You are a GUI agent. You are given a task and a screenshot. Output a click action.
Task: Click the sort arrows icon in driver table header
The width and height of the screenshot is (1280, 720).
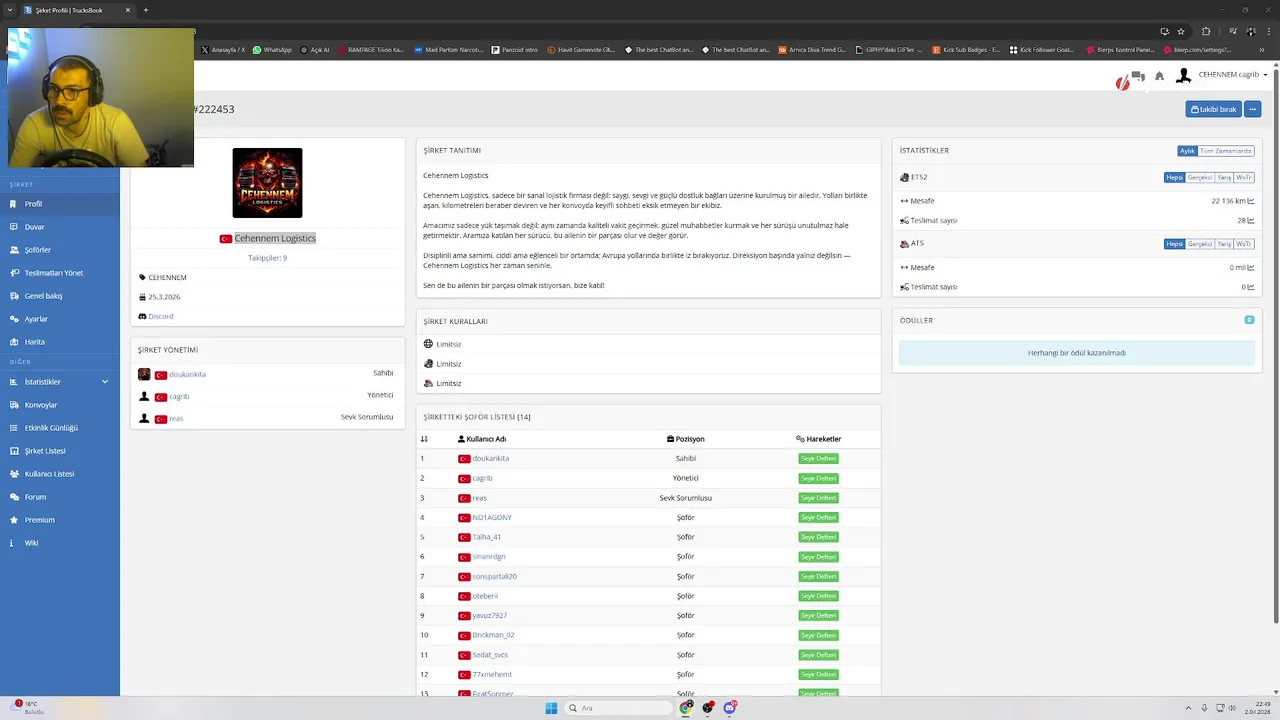(424, 439)
